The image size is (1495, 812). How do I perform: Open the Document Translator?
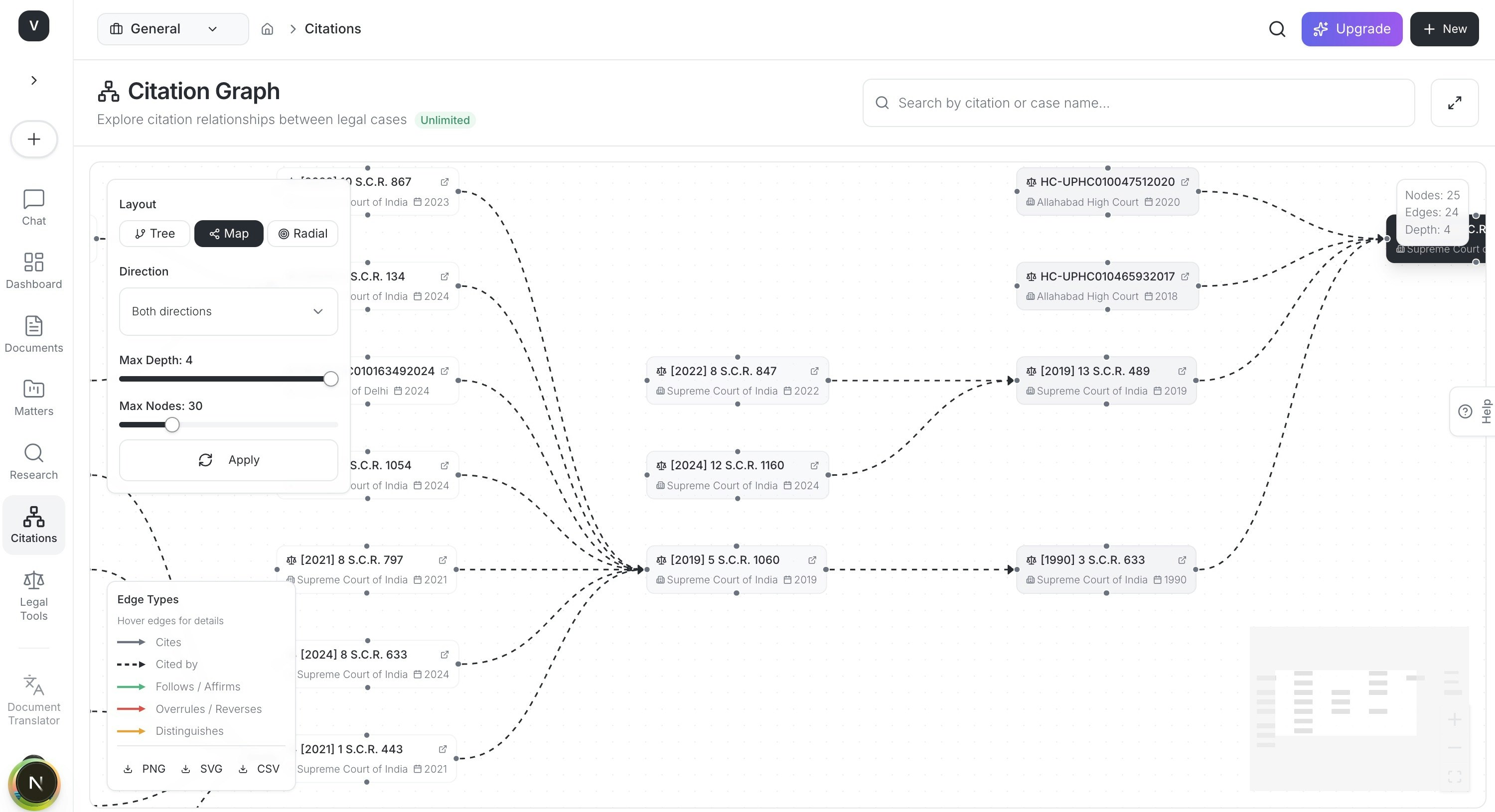point(33,699)
